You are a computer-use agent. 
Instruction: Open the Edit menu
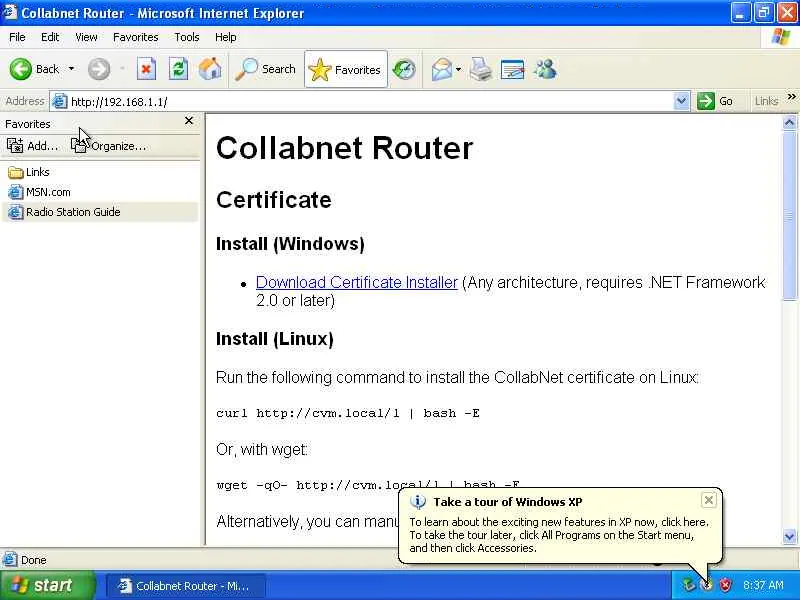tap(50, 37)
